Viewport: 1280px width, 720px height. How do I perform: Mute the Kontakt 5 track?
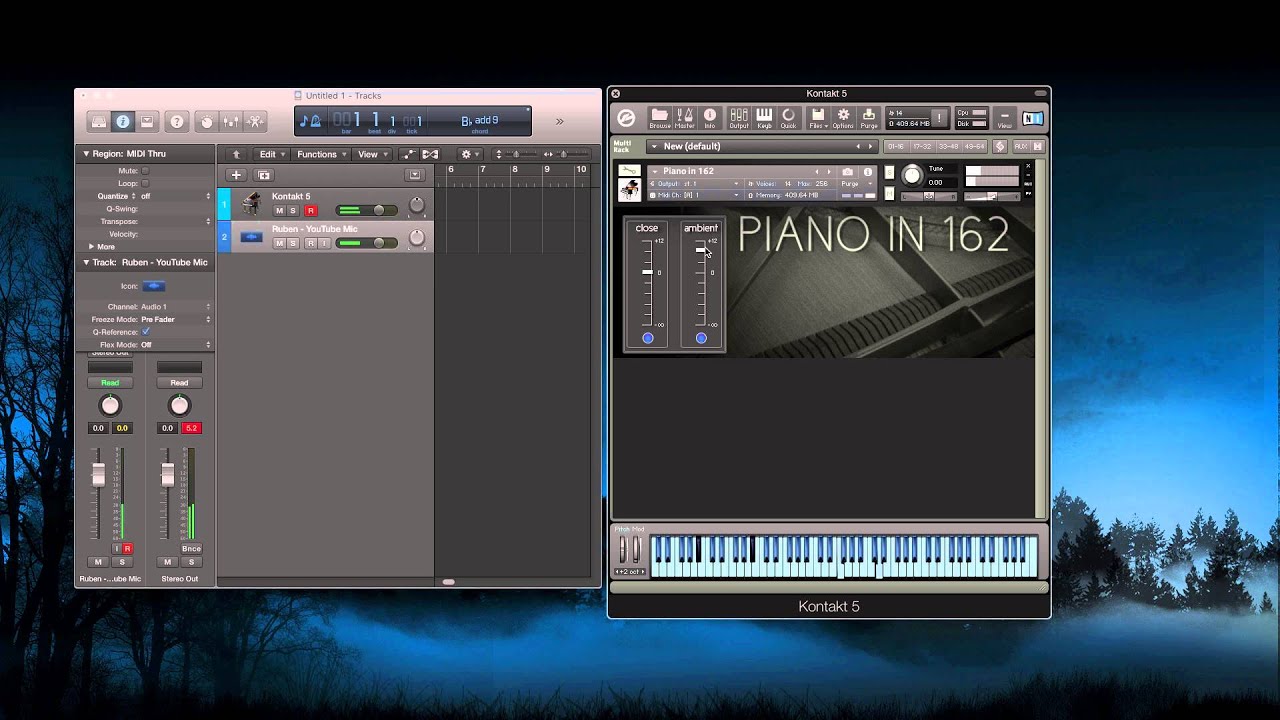click(280, 211)
